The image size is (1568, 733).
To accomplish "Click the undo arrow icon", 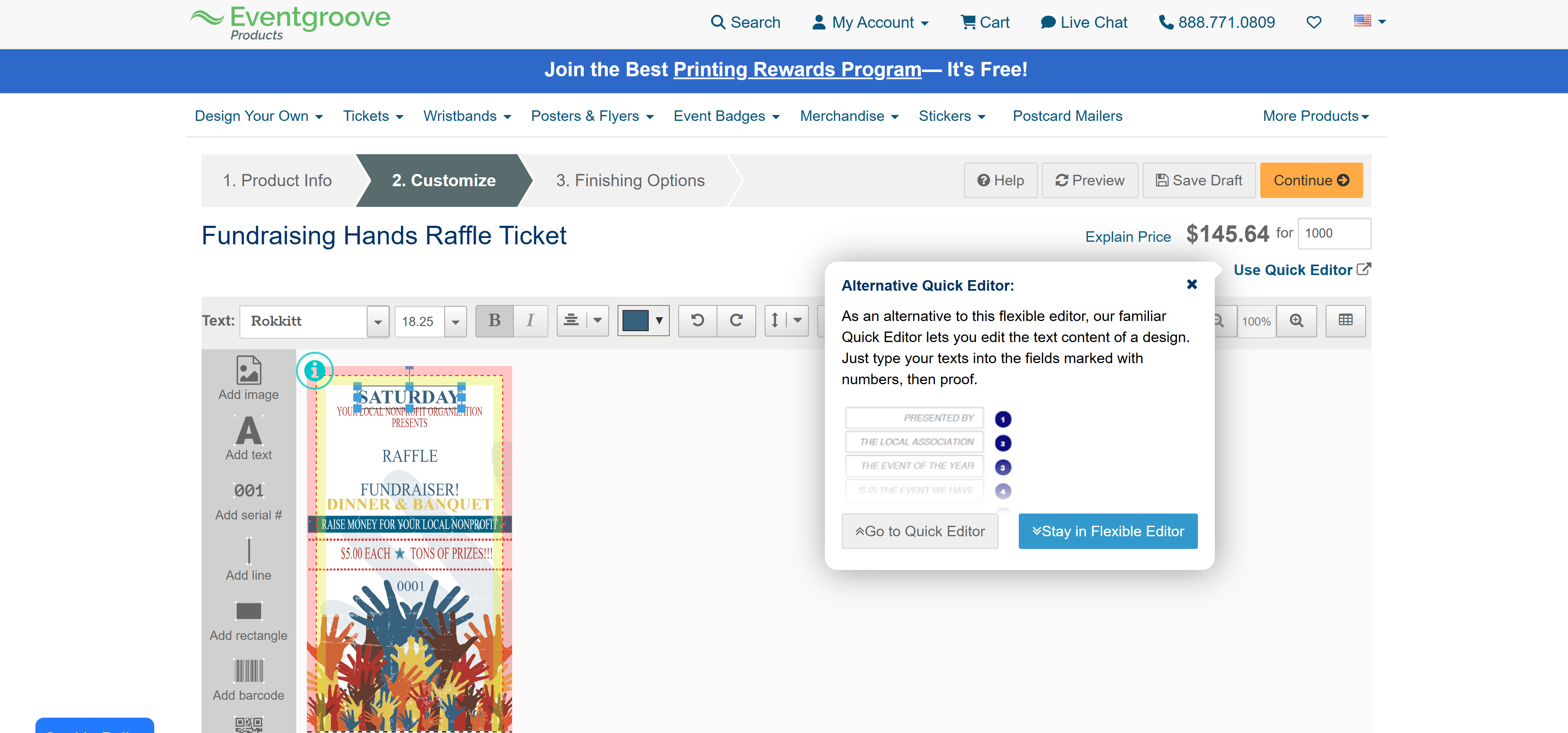I will tap(698, 321).
